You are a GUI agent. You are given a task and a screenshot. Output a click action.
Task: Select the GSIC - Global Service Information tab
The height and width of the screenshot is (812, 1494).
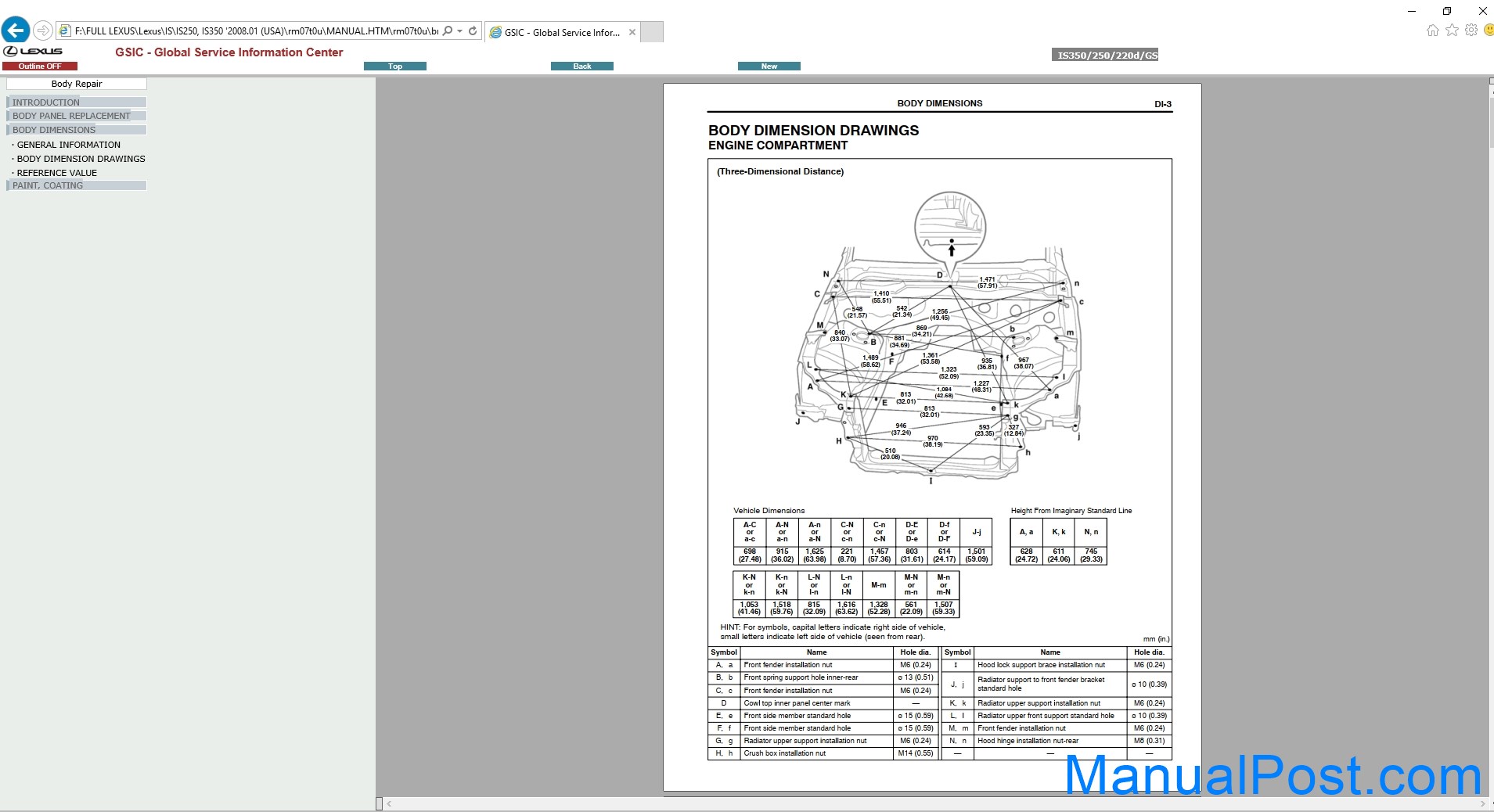point(562,32)
